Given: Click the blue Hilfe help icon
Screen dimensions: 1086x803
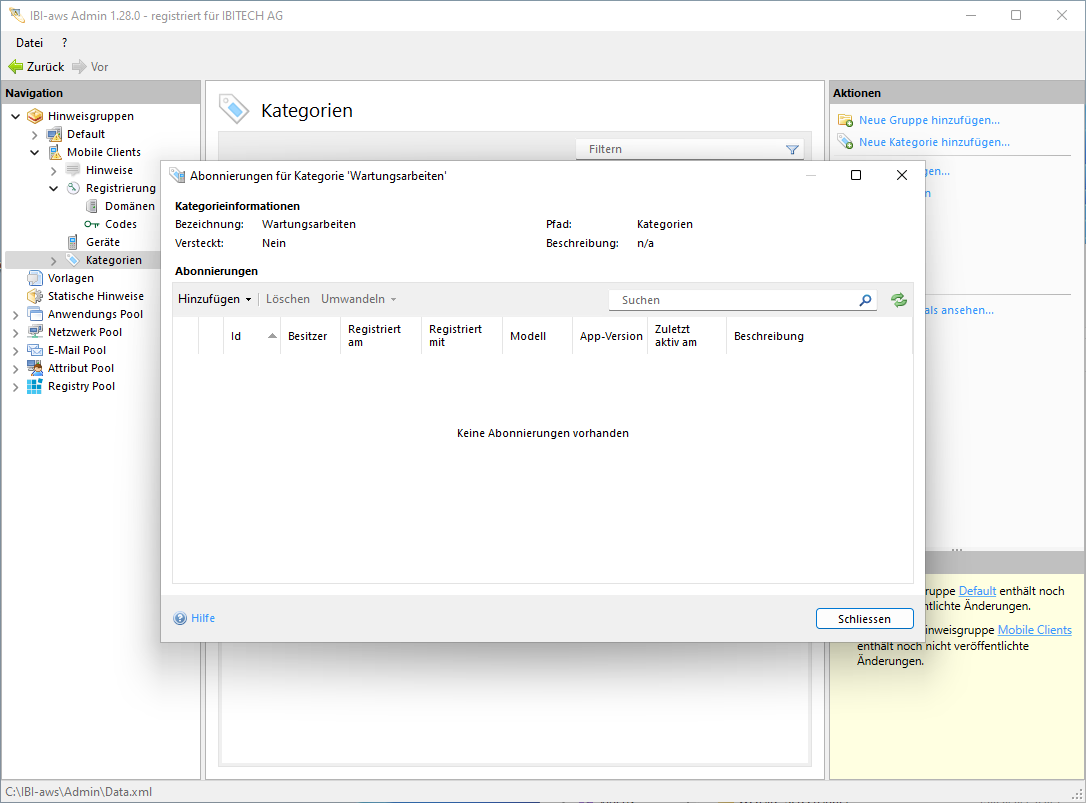Looking at the screenshot, I should (x=180, y=618).
